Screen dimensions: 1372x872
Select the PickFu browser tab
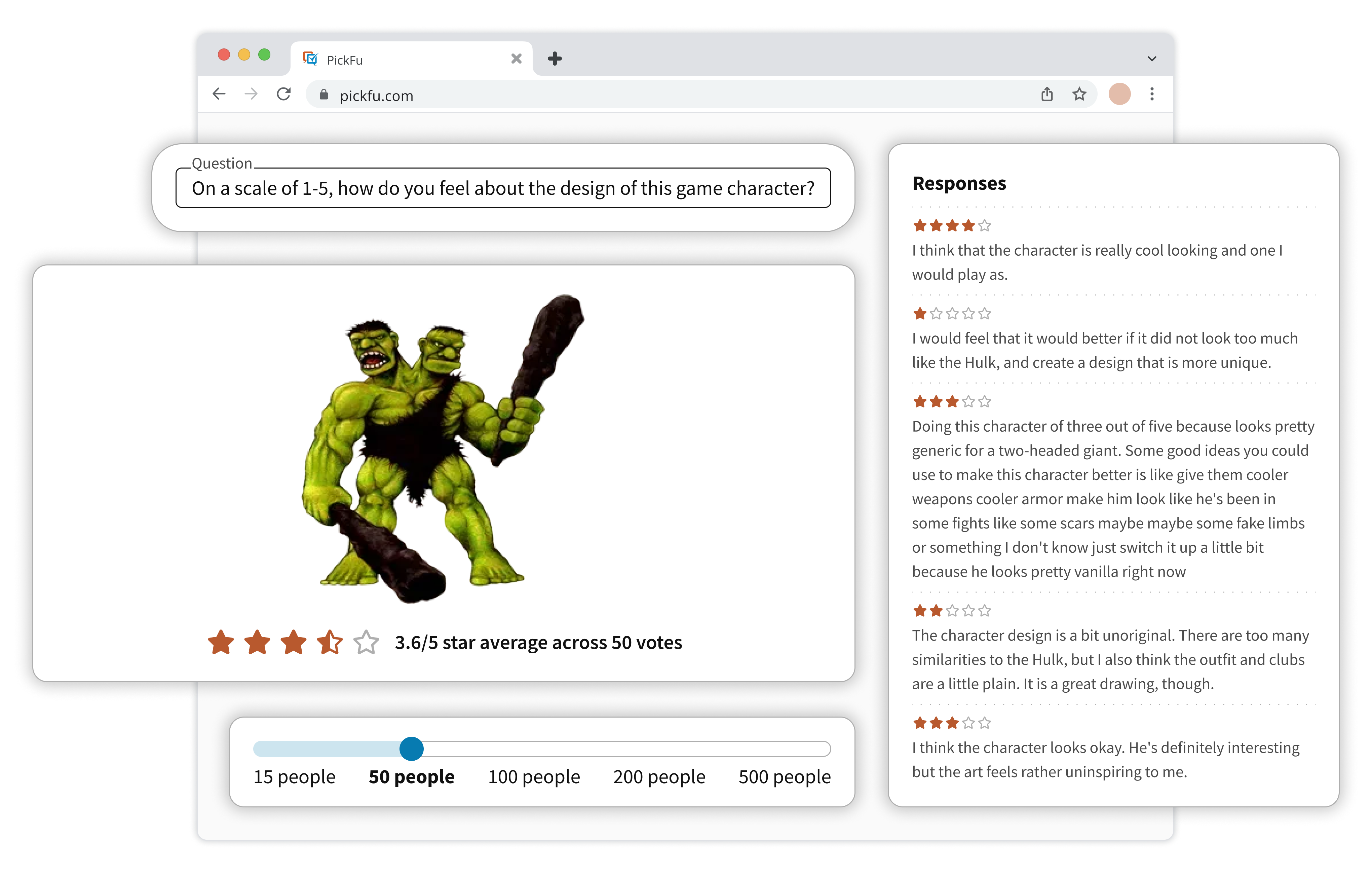(x=399, y=60)
